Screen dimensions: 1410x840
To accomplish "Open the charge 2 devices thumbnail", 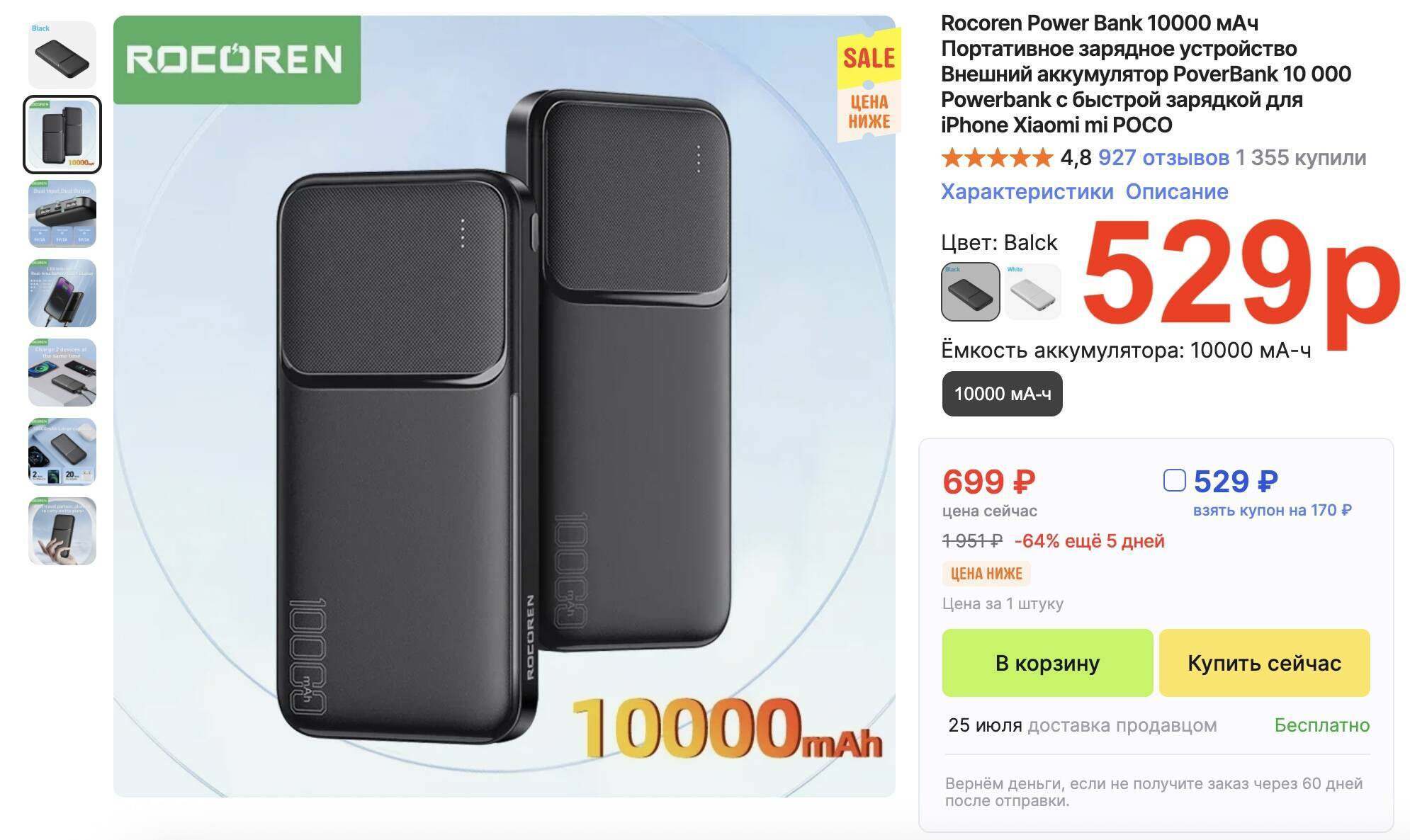I will 62,373.
